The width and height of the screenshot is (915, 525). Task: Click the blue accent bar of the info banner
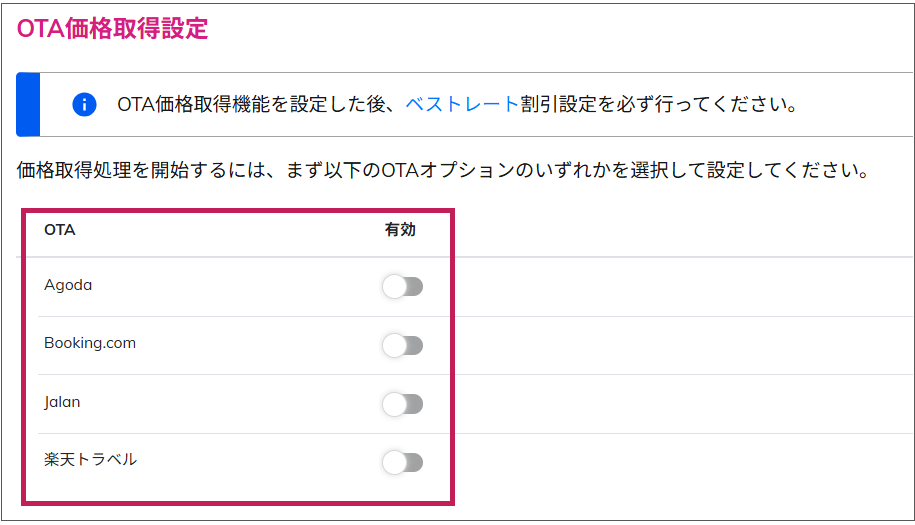28,104
